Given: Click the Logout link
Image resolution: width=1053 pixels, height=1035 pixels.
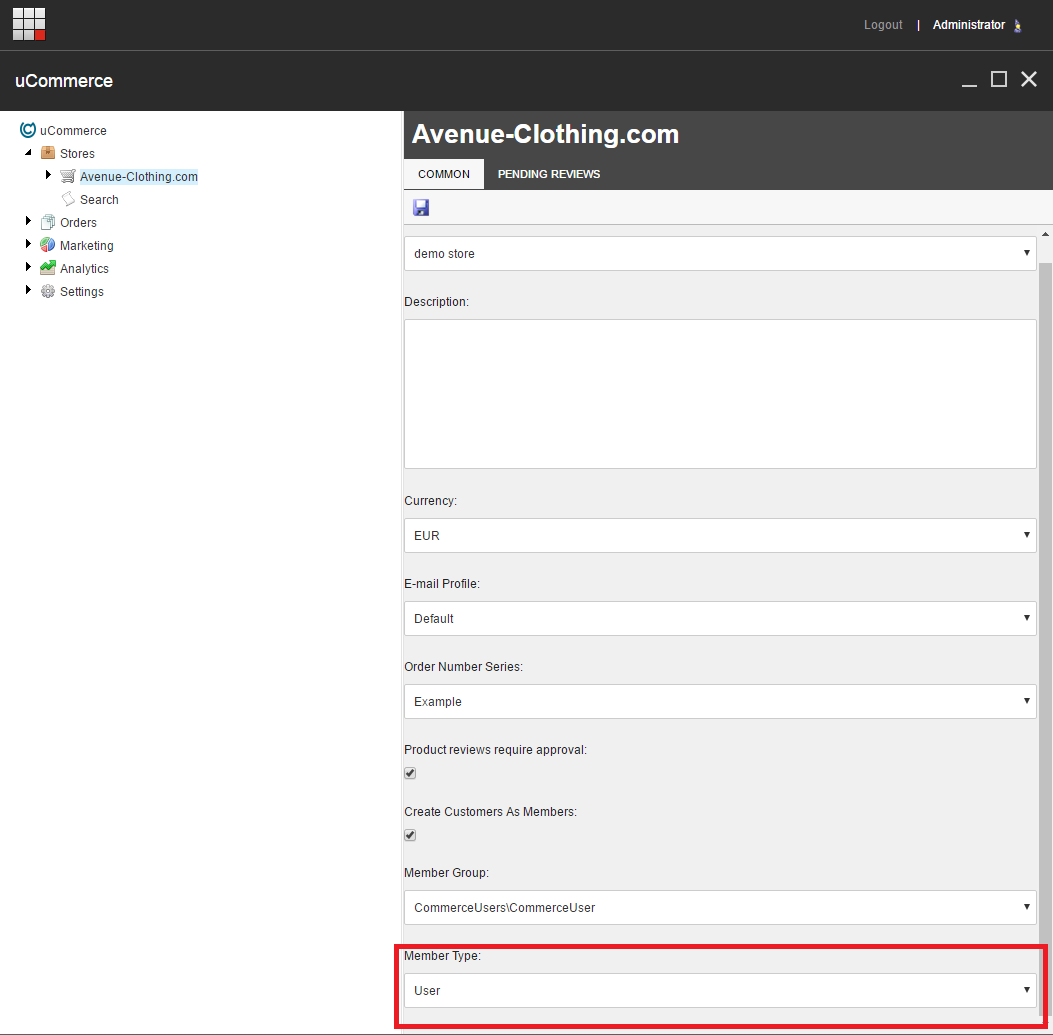Looking at the screenshot, I should 883,25.
